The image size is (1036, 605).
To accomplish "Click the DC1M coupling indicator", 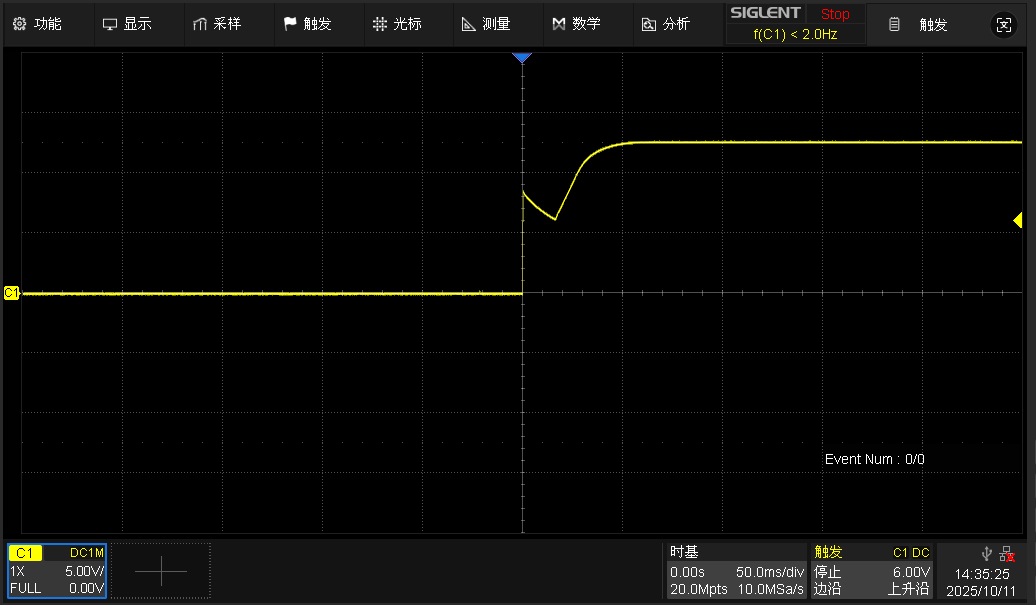I will [x=87, y=553].
